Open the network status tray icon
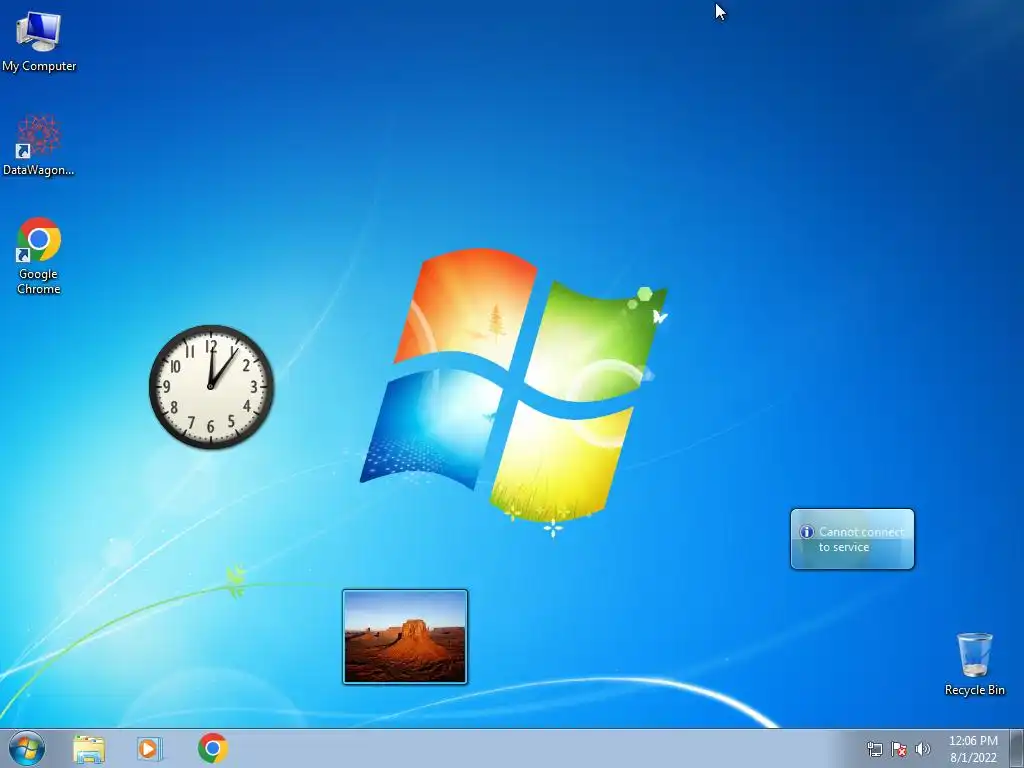Screen dimensions: 1024x768 pos(874,749)
